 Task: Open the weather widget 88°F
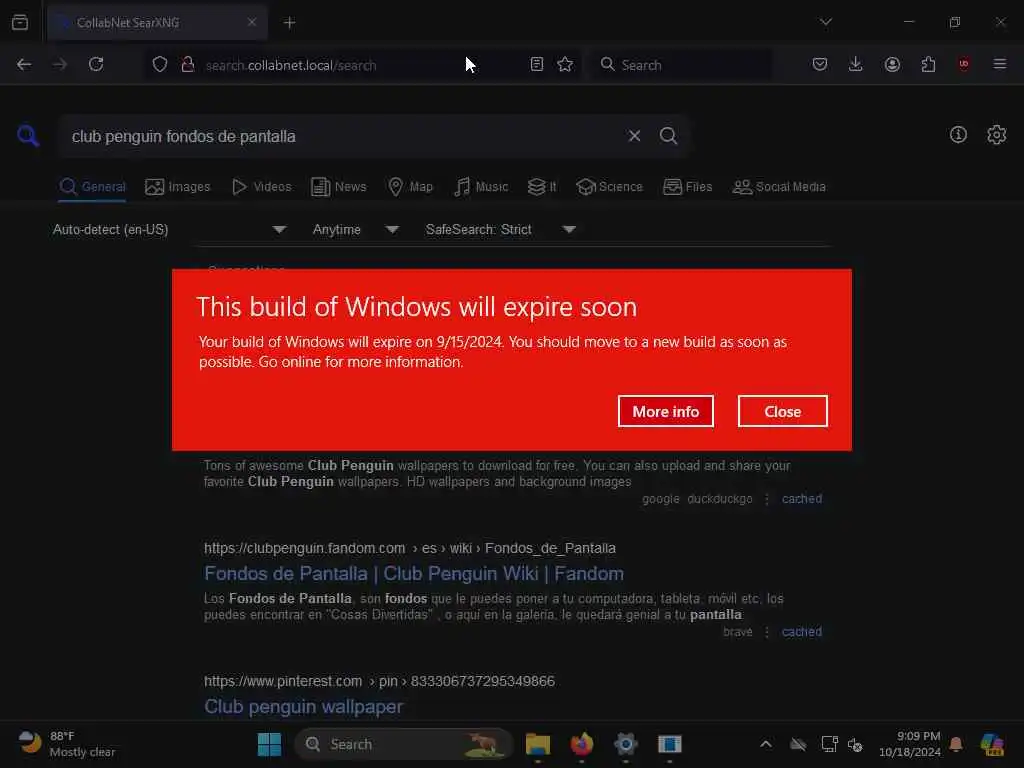(65, 744)
